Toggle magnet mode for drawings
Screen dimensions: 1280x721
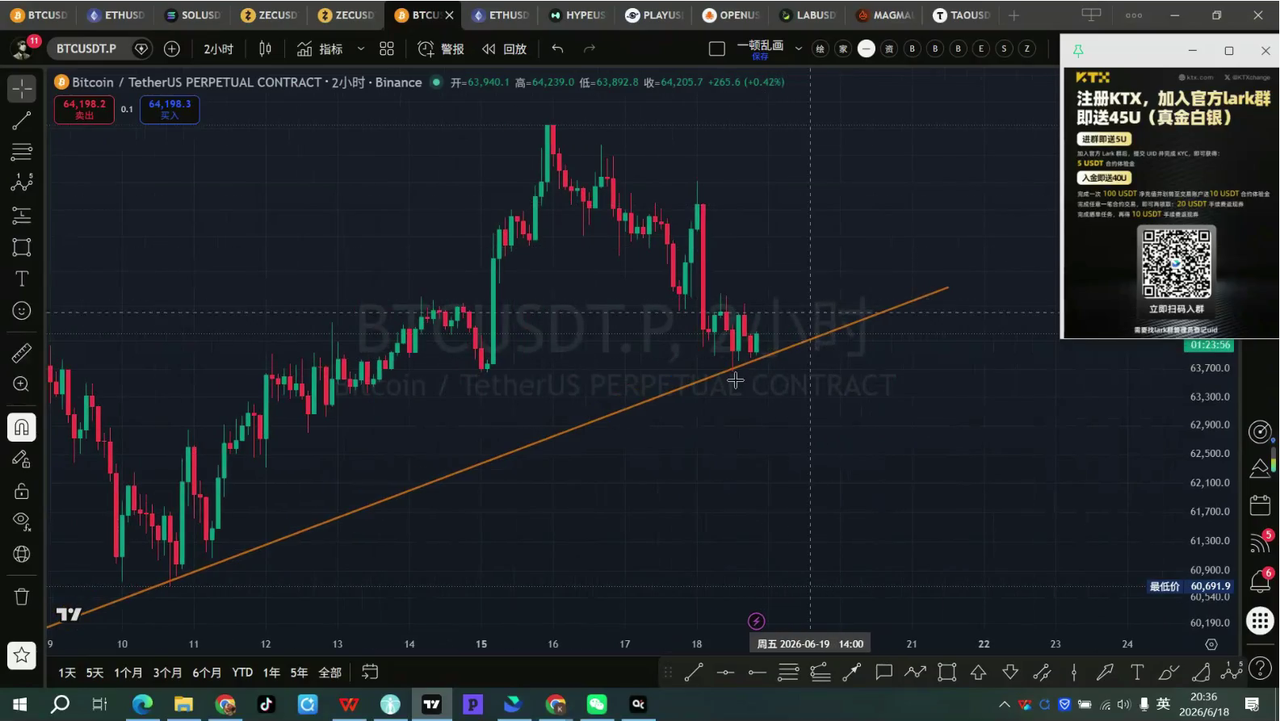click(x=21, y=427)
